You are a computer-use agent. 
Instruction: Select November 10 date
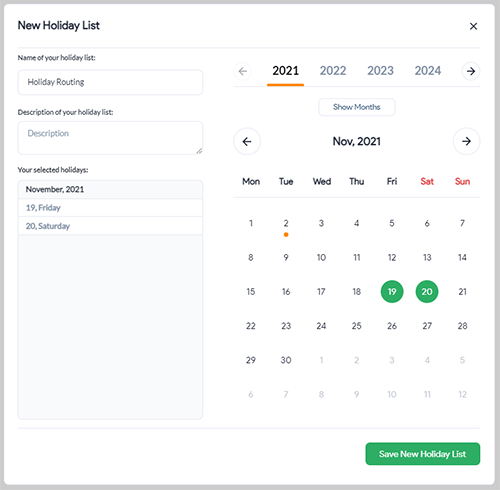point(321,257)
